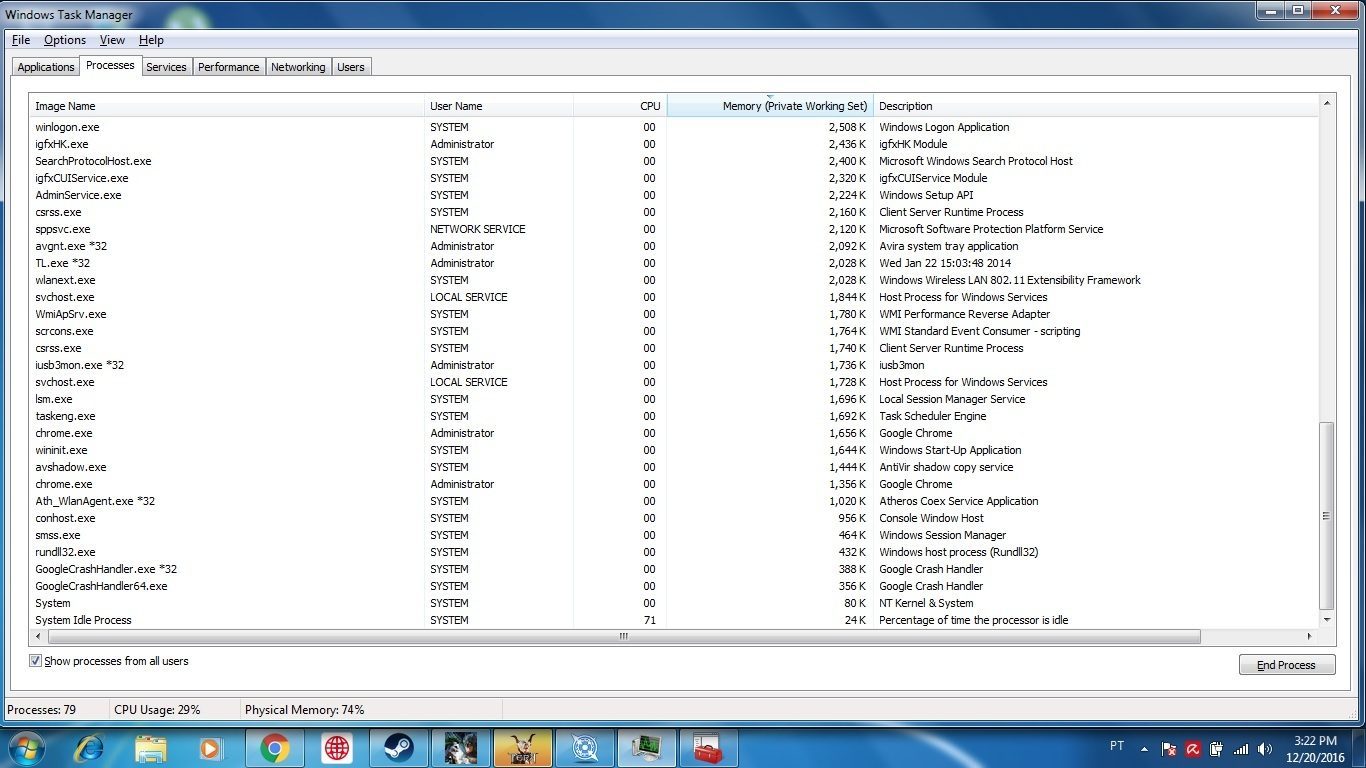Click the Show Desktop strip
This screenshot has width=1366, height=768.
[x=1358, y=748]
